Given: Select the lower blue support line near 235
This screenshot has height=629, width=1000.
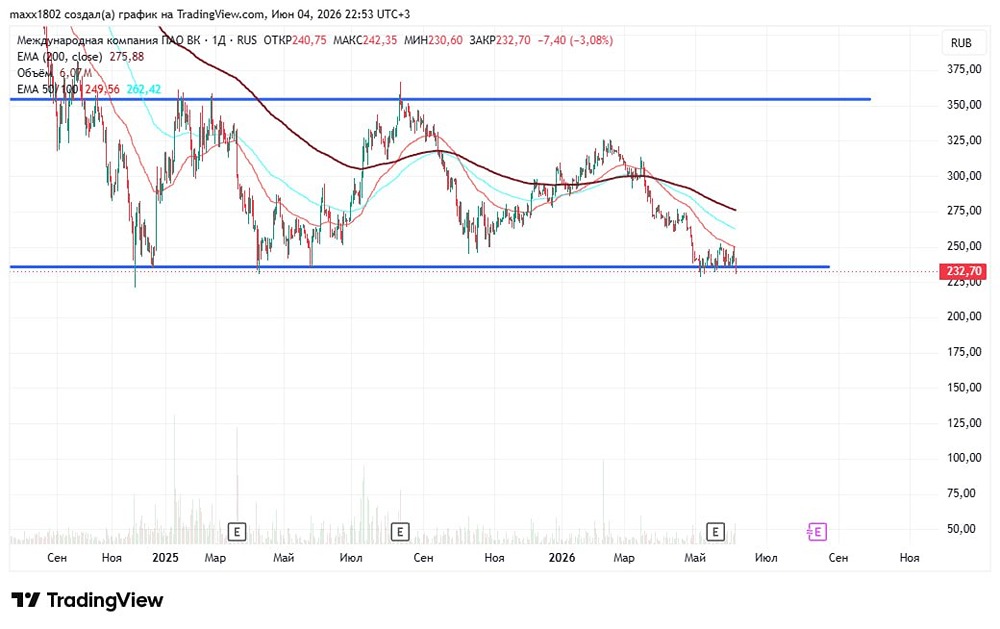Looking at the screenshot, I should point(420,267).
